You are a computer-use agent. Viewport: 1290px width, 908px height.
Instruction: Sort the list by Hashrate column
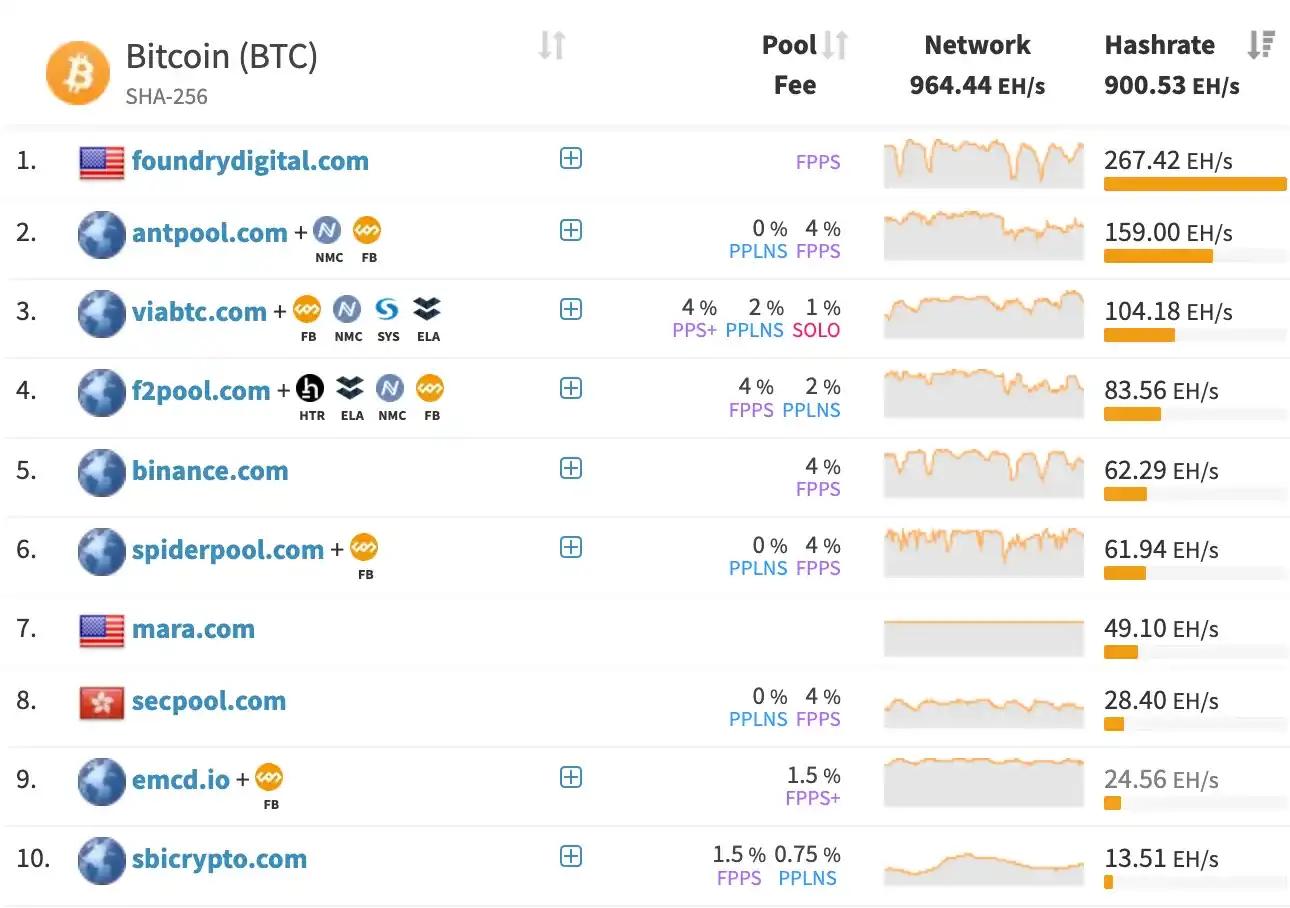point(1261,45)
